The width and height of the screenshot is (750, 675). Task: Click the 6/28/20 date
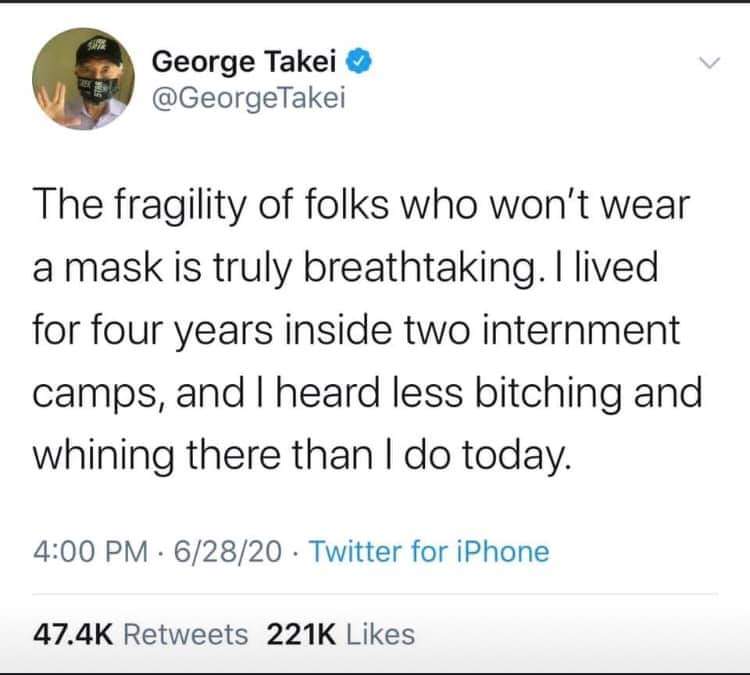[x=228, y=551]
